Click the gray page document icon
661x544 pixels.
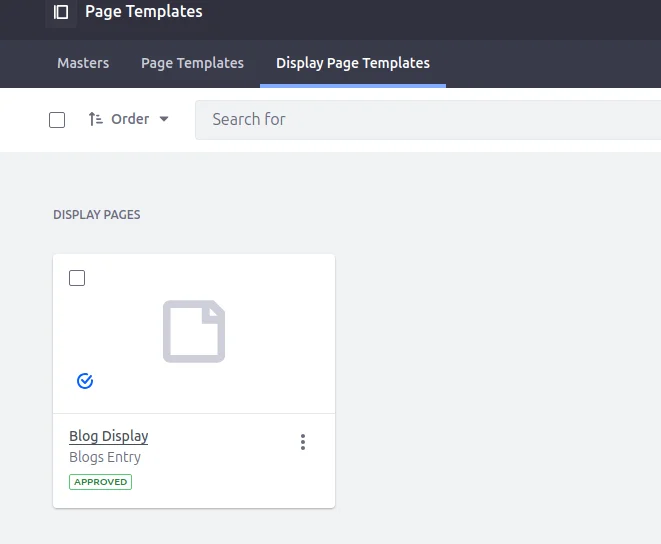coord(194,332)
